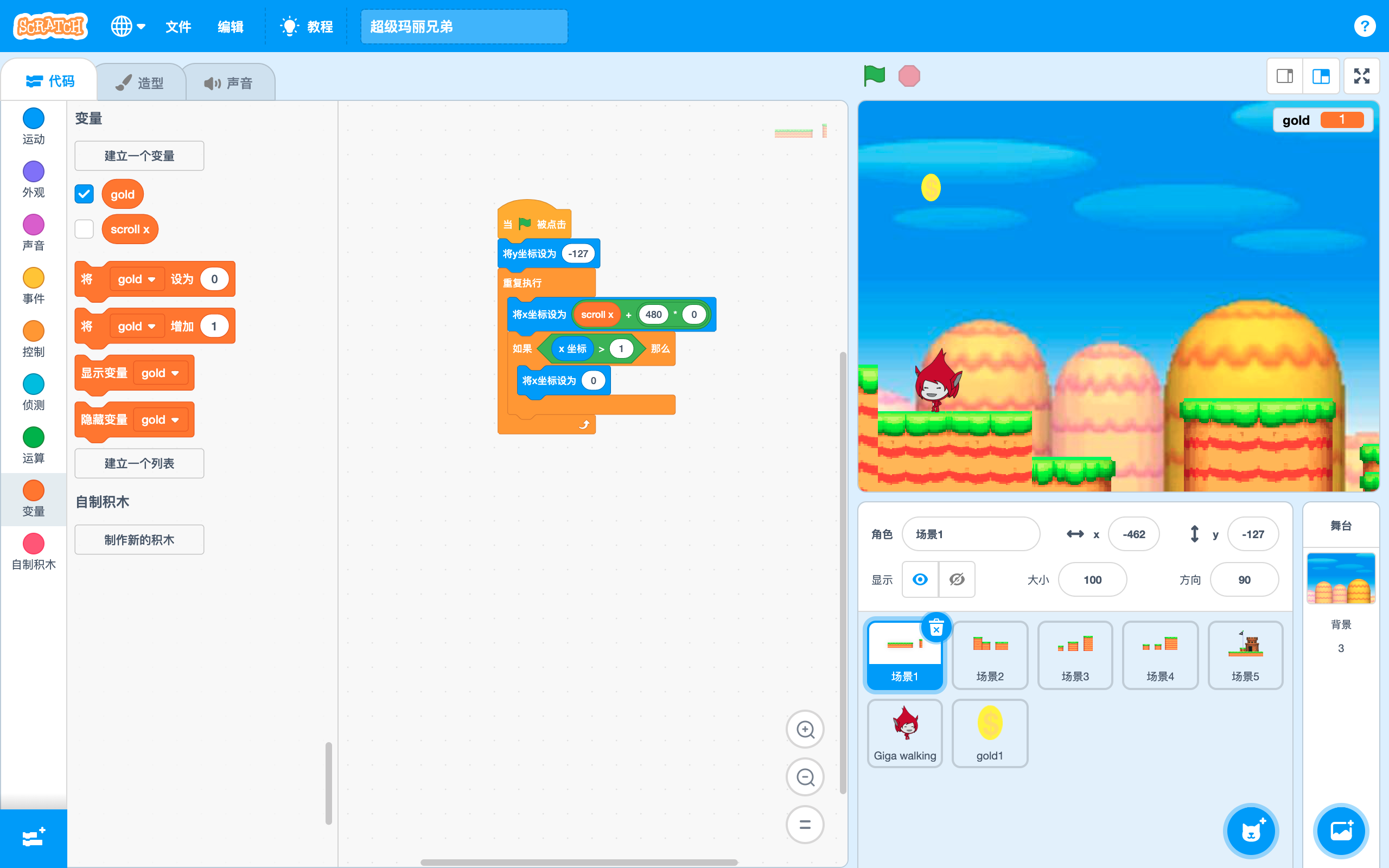This screenshot has height=868, width=1389.
Task: Select the 运动 motion category
Action: [33, 126]
